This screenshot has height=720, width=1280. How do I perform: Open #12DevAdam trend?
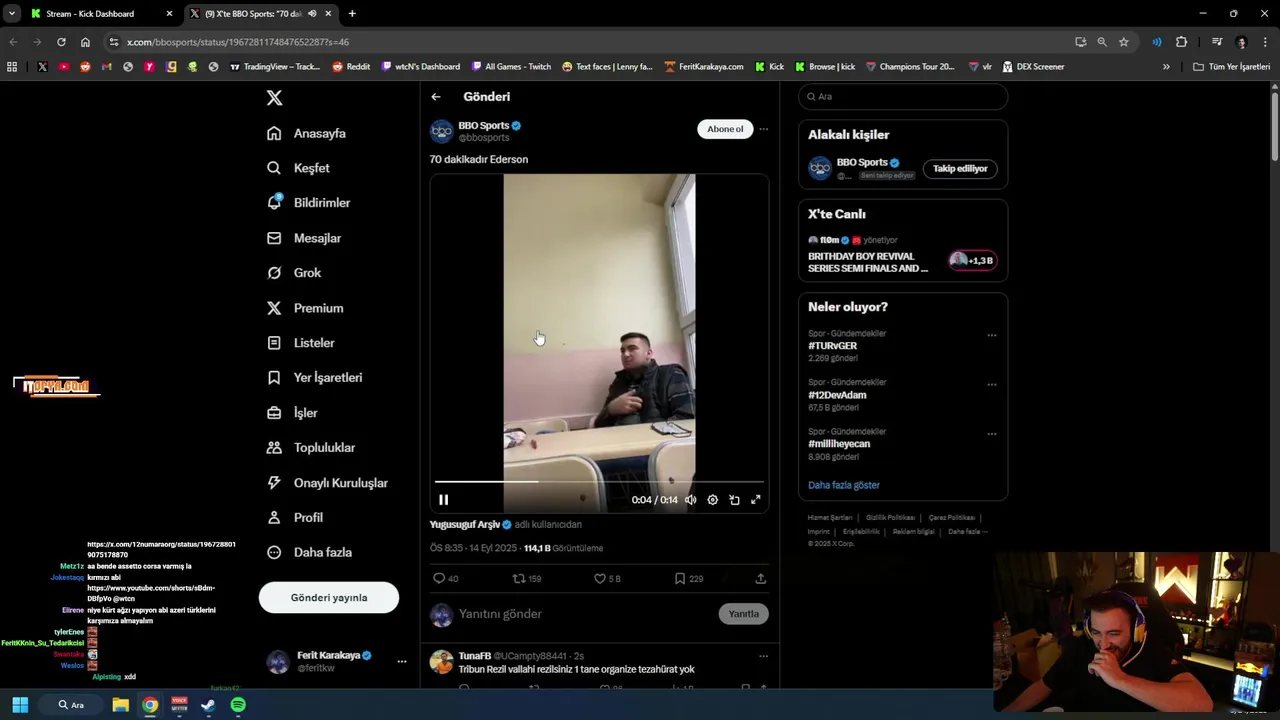[837, 395]
